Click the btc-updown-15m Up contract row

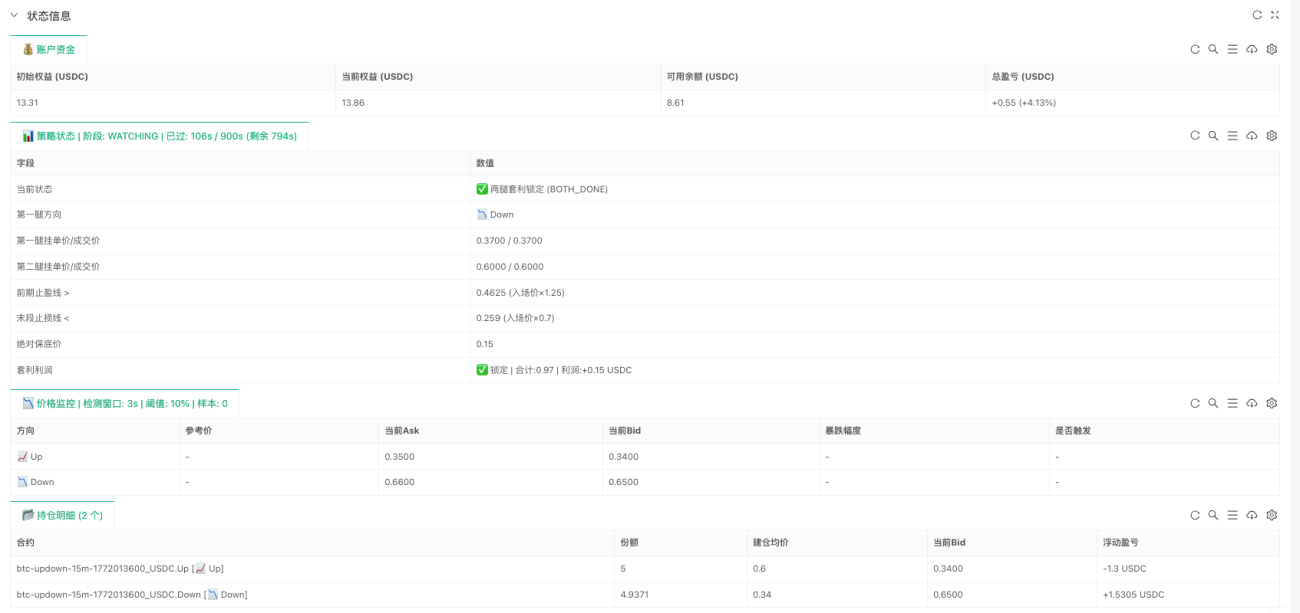(645, 568)
